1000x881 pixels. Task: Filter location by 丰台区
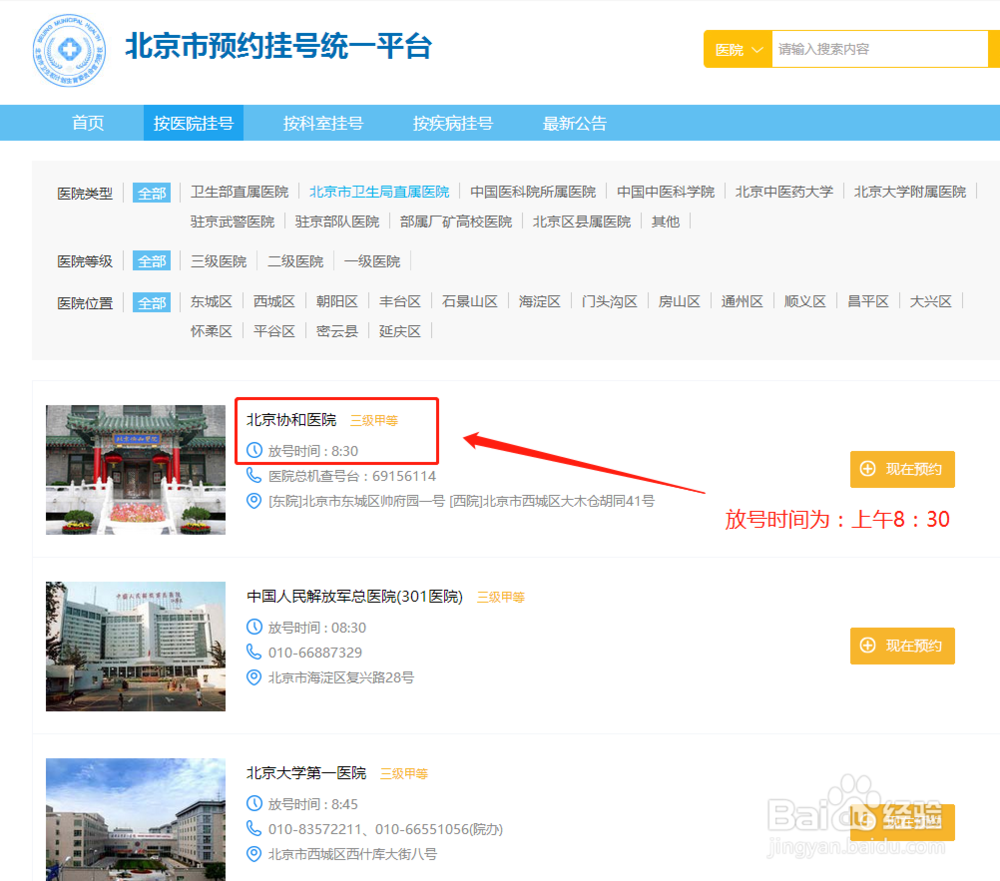point(400,301)
